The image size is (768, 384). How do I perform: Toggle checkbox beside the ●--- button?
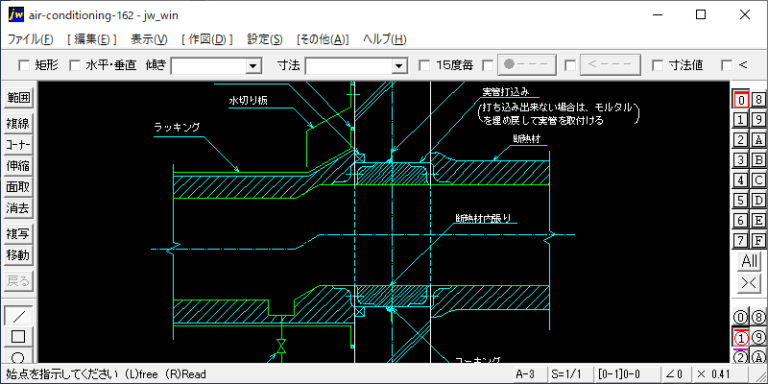[488, 65]
